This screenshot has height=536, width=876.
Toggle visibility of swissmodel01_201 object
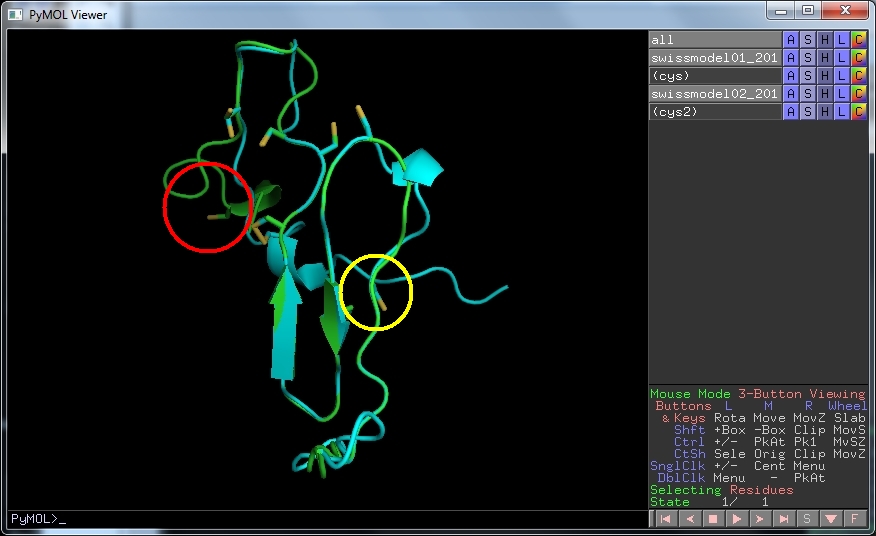click(x=714, y=58)
